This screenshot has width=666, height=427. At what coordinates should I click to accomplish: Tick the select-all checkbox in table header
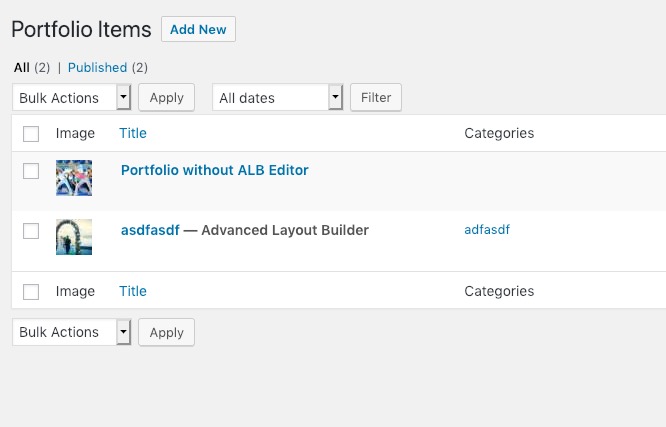pyautogui.click(x=31, y=134)
